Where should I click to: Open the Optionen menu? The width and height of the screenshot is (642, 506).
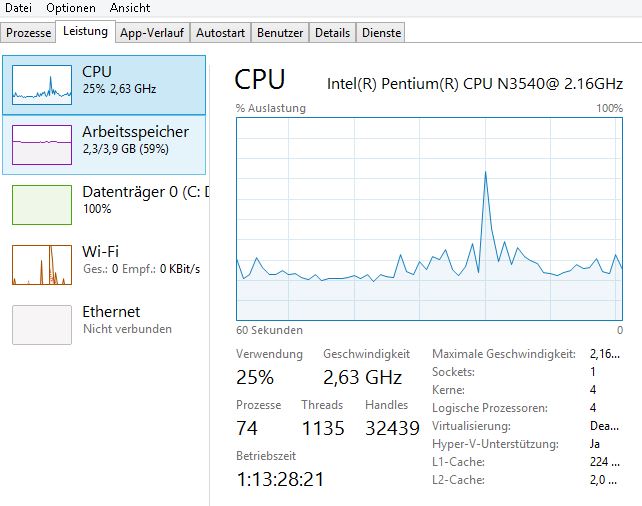click(70, 8)
